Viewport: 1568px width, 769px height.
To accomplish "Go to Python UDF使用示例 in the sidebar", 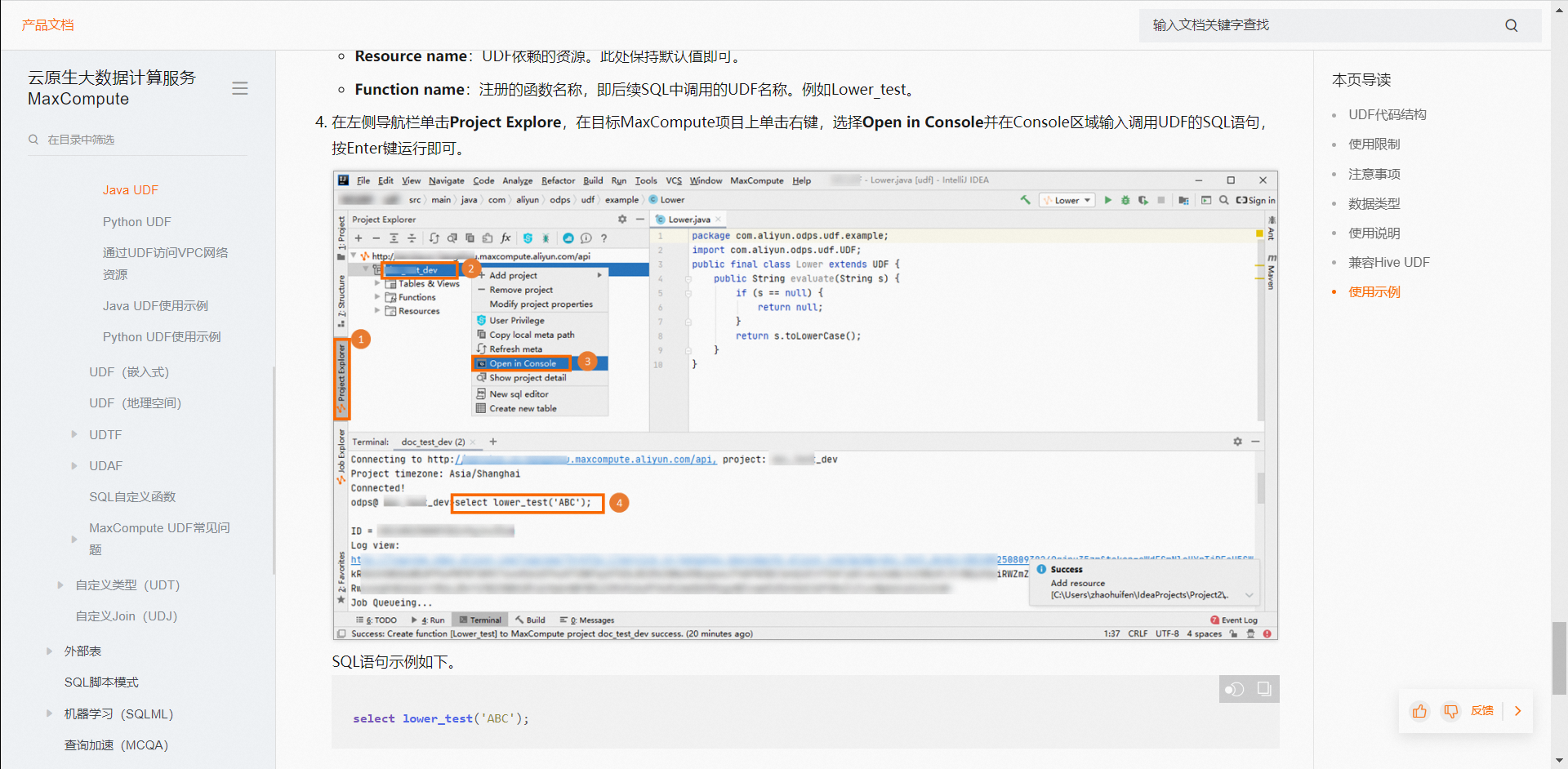I will (x=162, y=337).
